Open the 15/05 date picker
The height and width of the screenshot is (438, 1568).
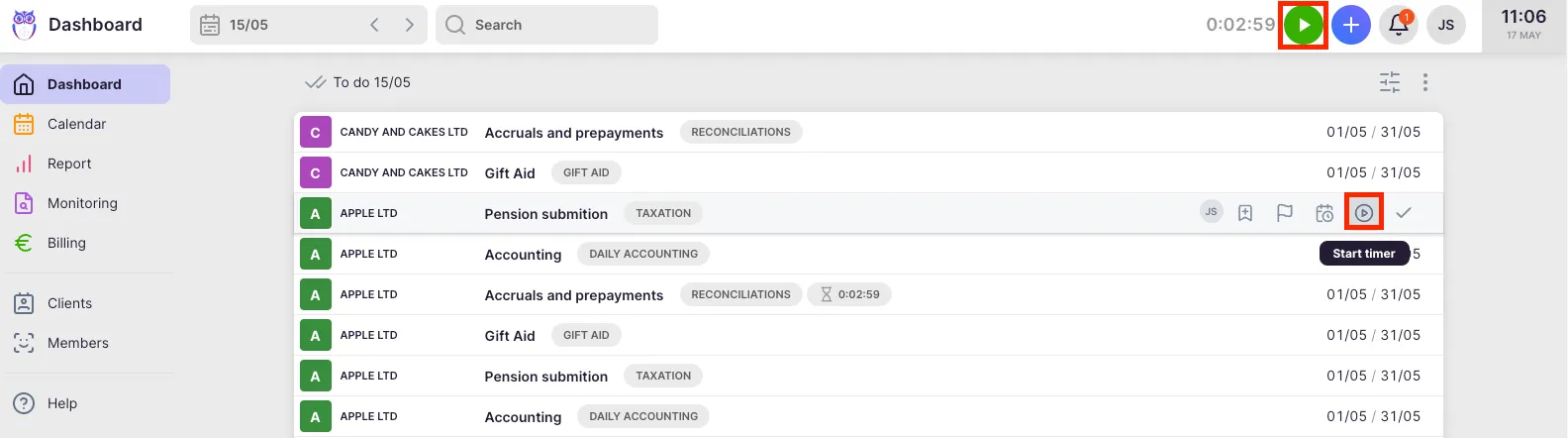click(247, 25)
